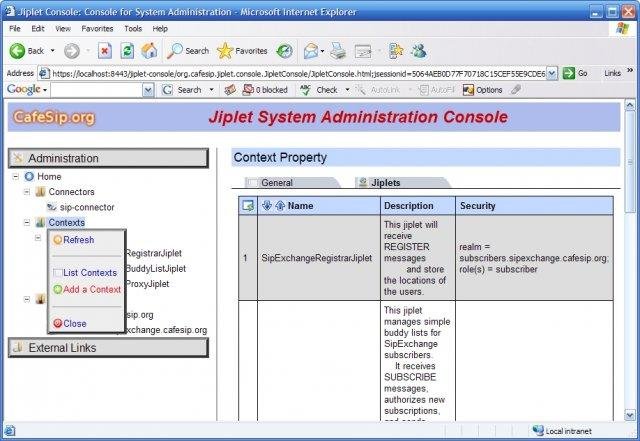
Task: Open the Google toolbar Options button
Action: click(482, 90)
